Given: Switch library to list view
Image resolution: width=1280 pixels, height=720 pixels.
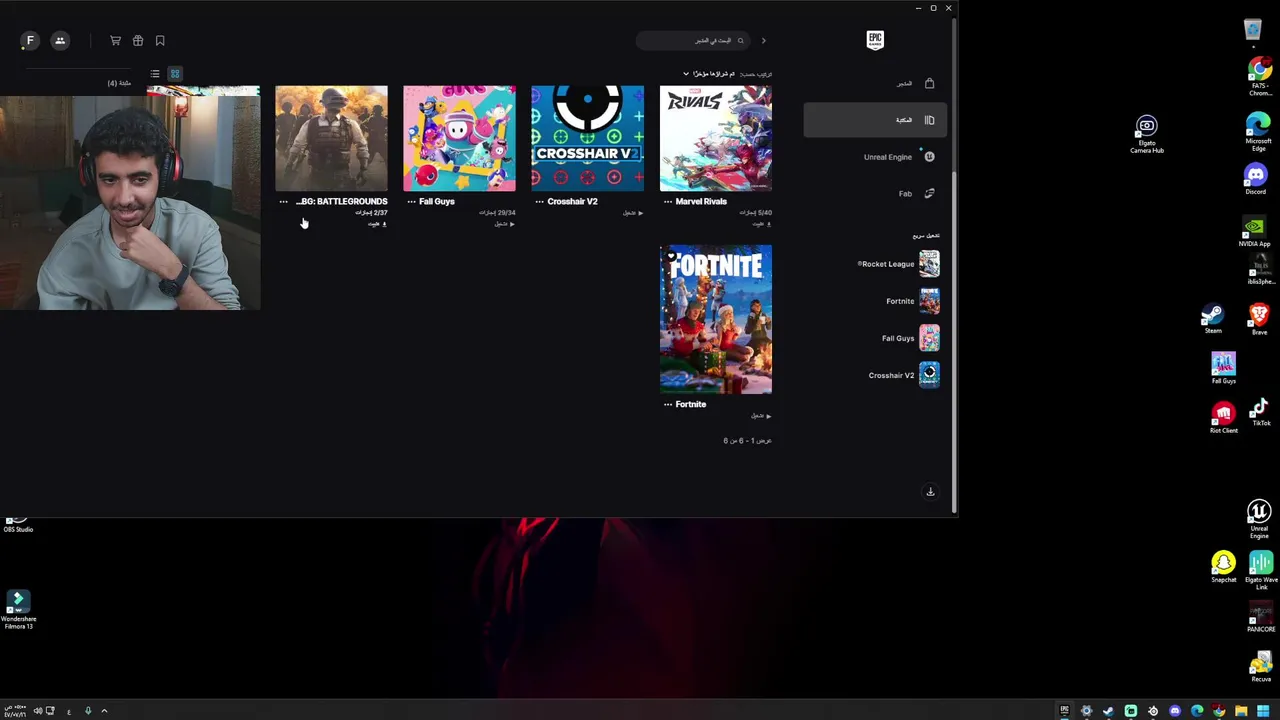Looking at the screenshot, I should (155, 74).
